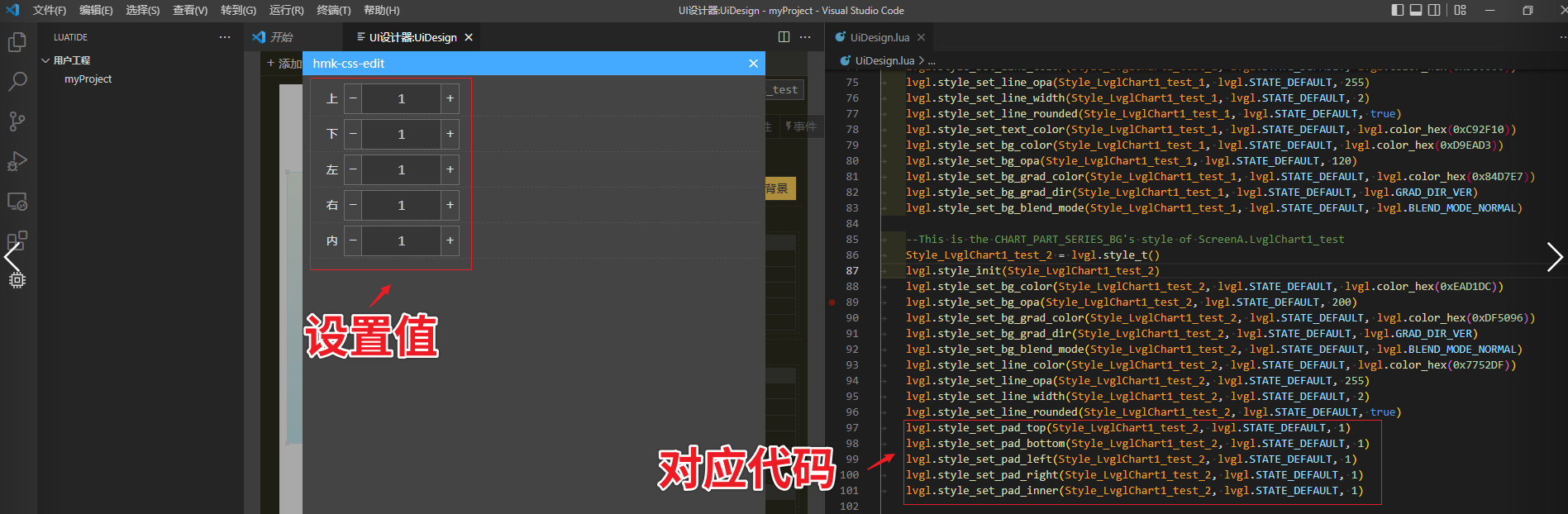Increase the 上 padding value with plus

[450, 98]
